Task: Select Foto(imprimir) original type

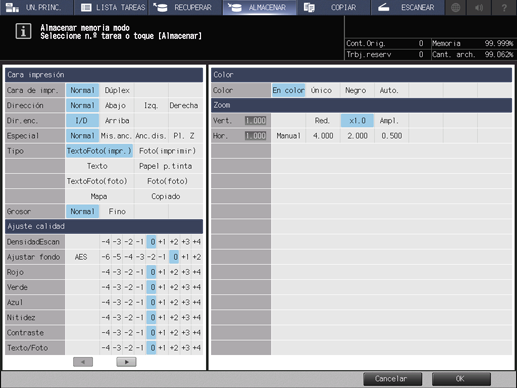Action: point(168,151)
